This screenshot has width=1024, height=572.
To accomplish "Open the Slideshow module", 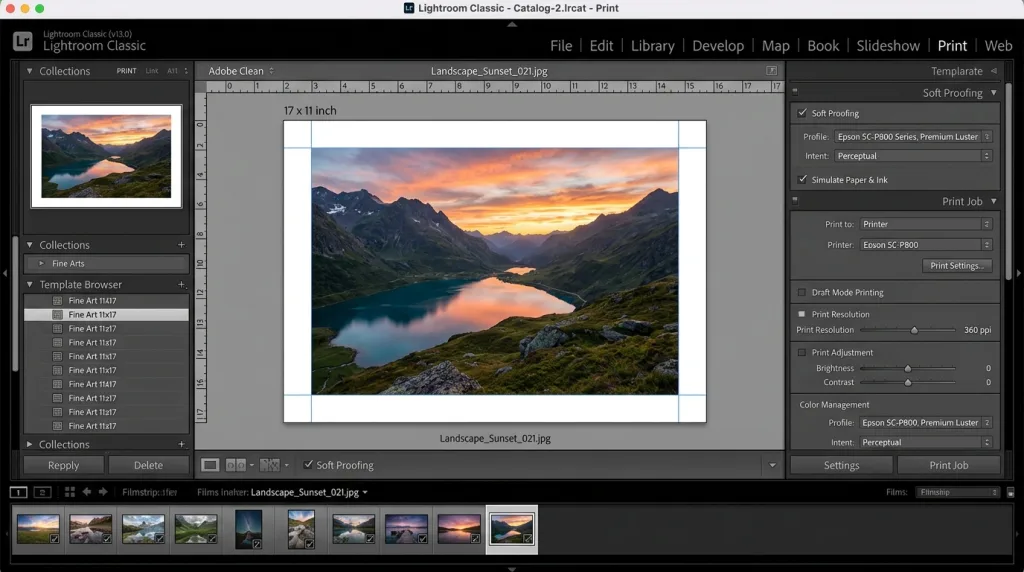I will (888, 46).
